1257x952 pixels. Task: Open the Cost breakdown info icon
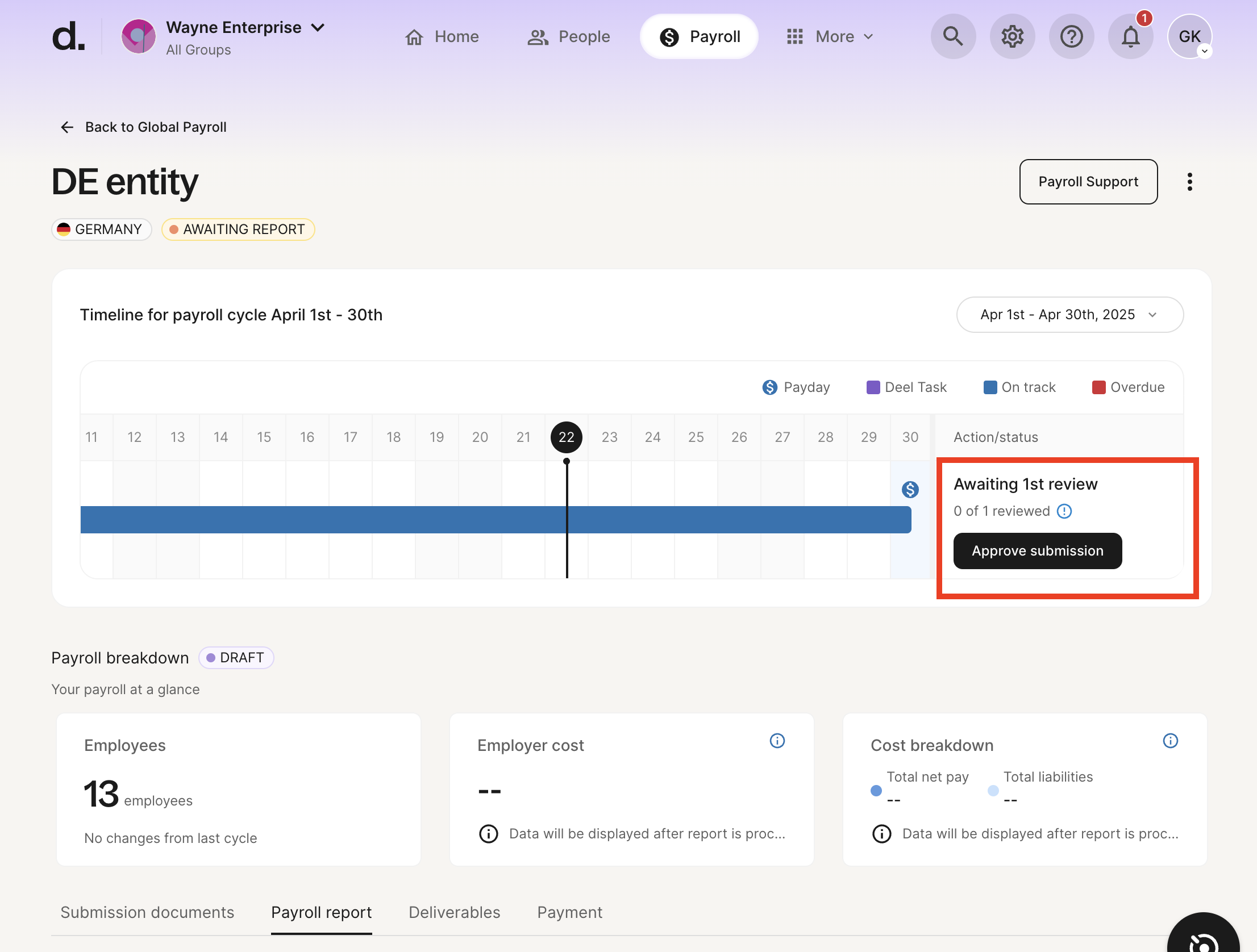(x=1170, y=740)
